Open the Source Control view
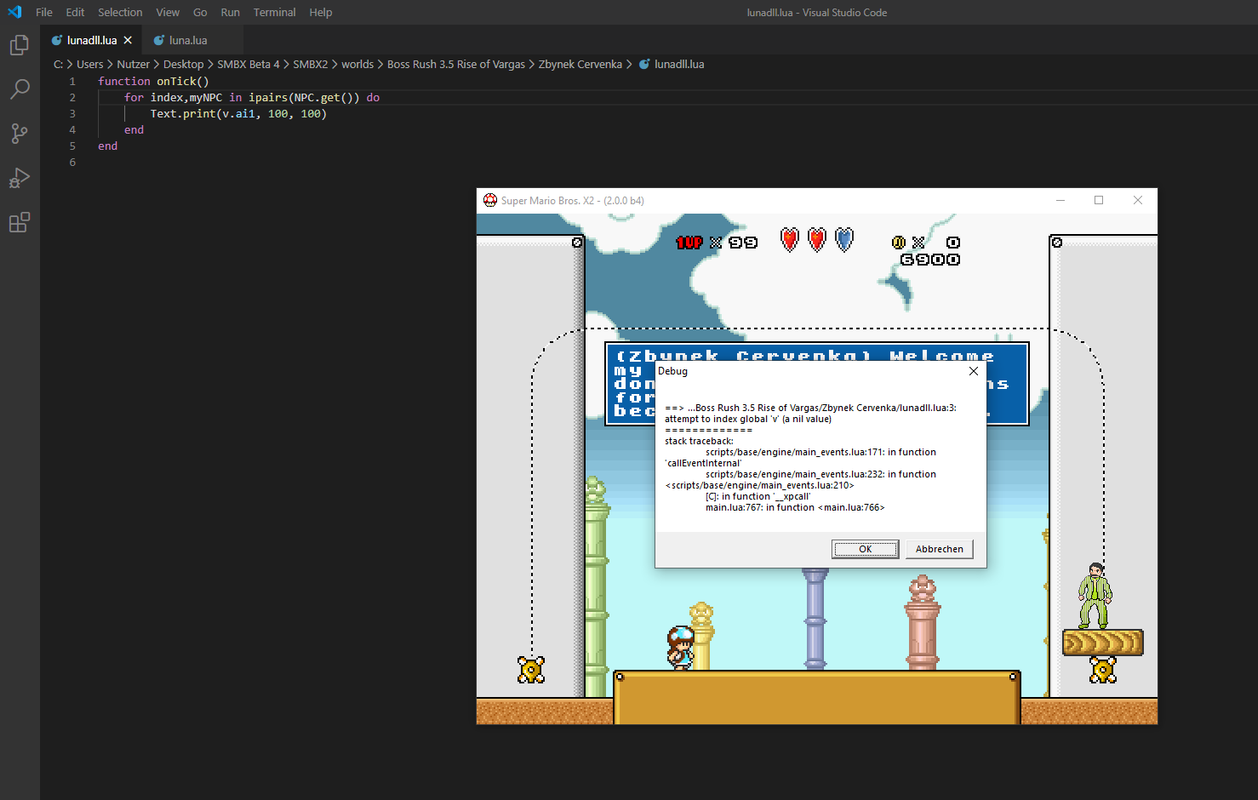The height and width of the screenshot is (800, 1258). click(x=19, y=133)
